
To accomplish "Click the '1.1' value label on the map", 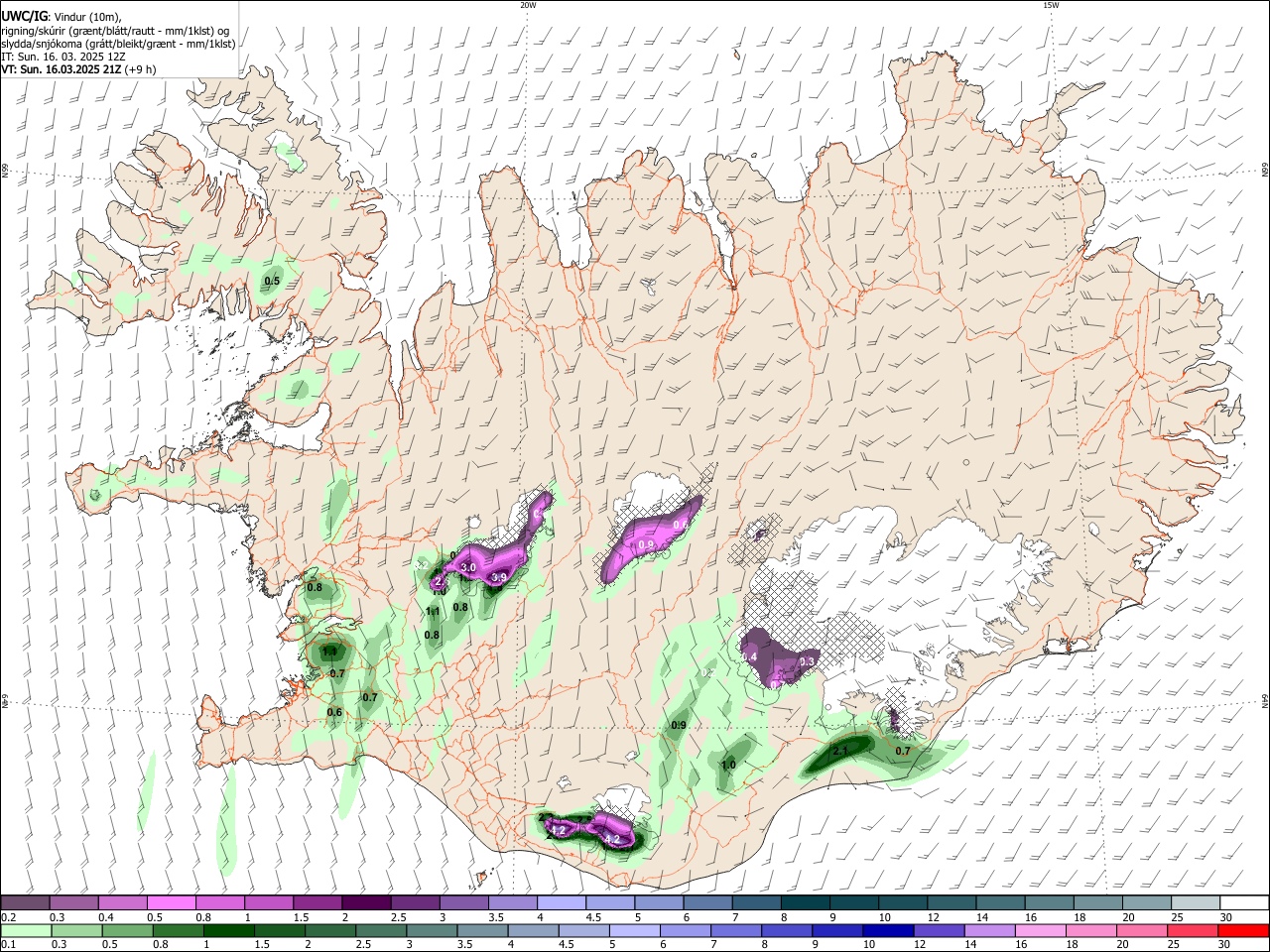I will pos(433,612).
